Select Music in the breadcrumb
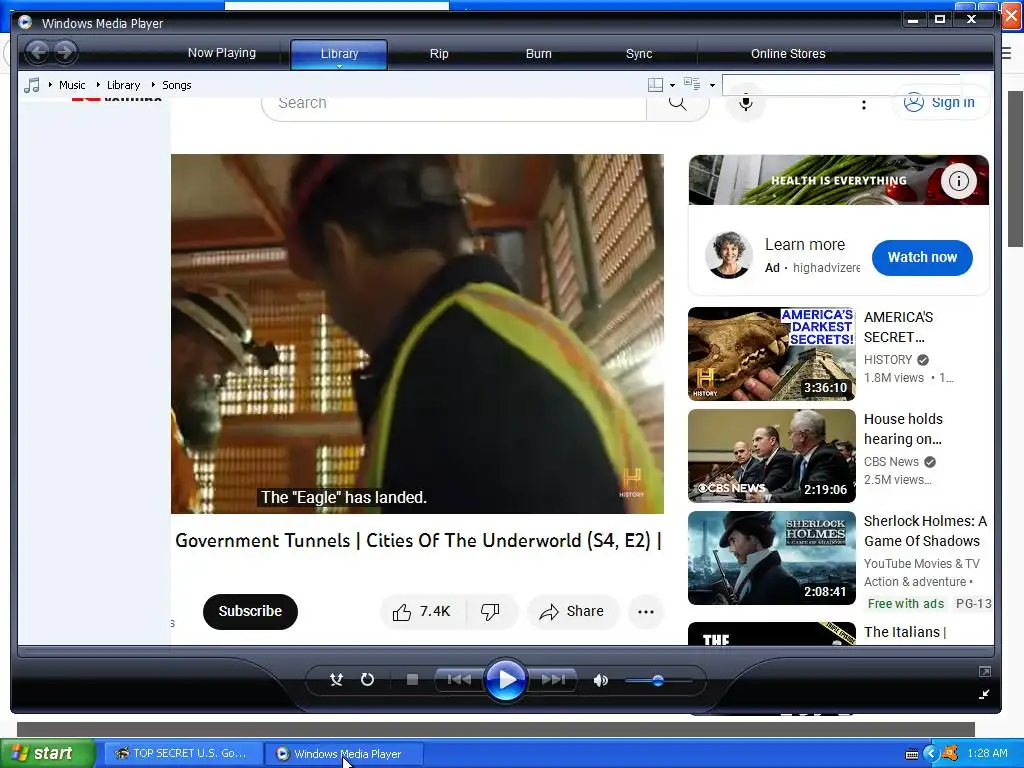1024x768 pixels. (x=72, y=85)
